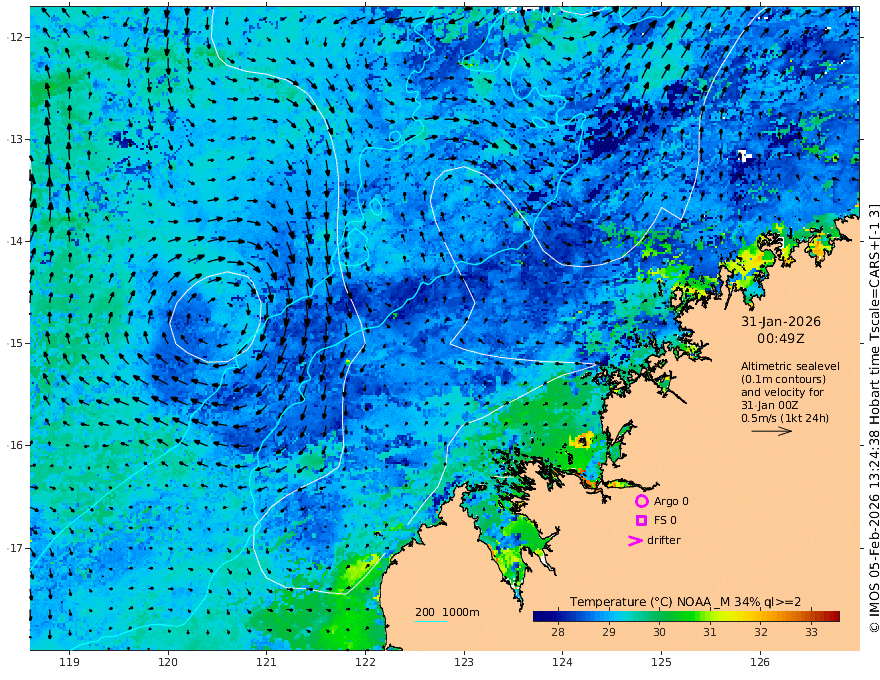Click the magenta Argo circle legend icon
The image size is (880, 680).
[x=641, y=501]
